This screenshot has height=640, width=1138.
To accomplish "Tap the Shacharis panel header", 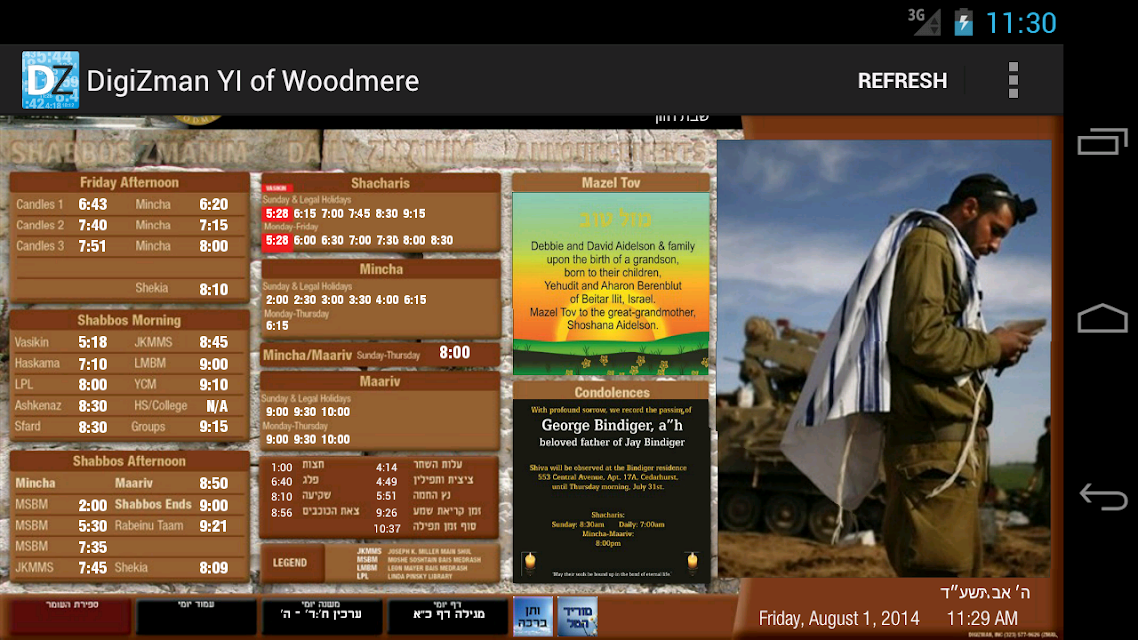I will pos(380,183).
